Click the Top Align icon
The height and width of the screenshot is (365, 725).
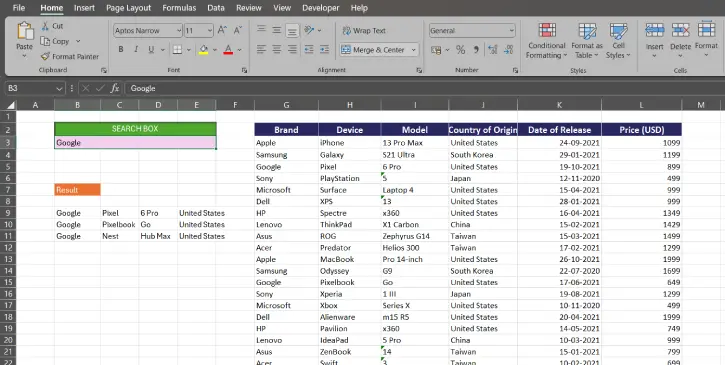261,30
